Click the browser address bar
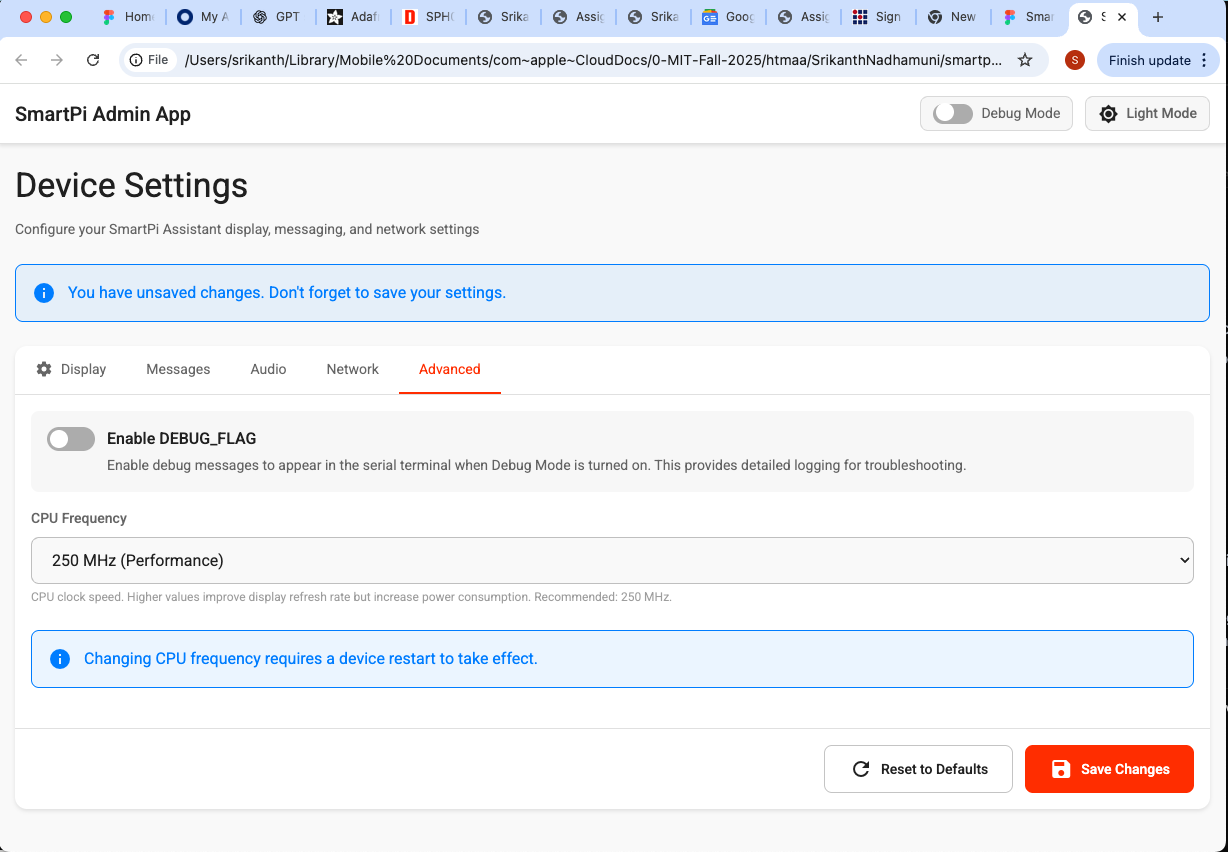 [600, 60]
